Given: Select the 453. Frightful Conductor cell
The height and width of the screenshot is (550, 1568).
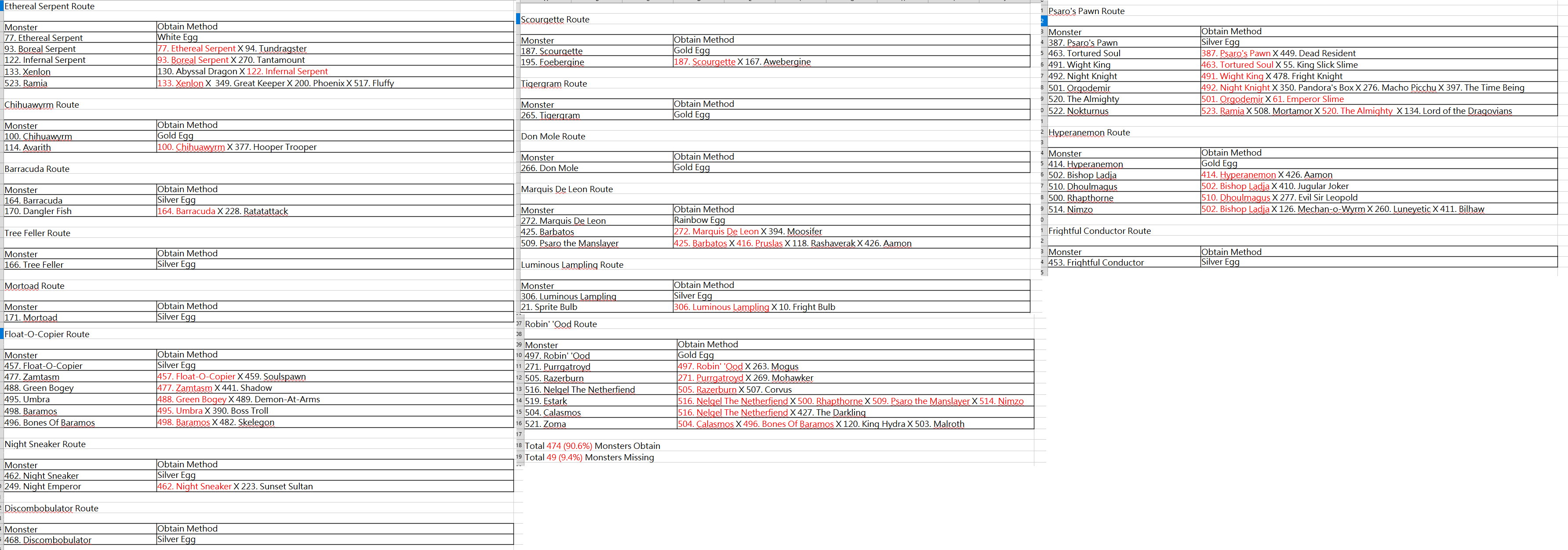Looking at the screenshot, I should (1095, 263).
